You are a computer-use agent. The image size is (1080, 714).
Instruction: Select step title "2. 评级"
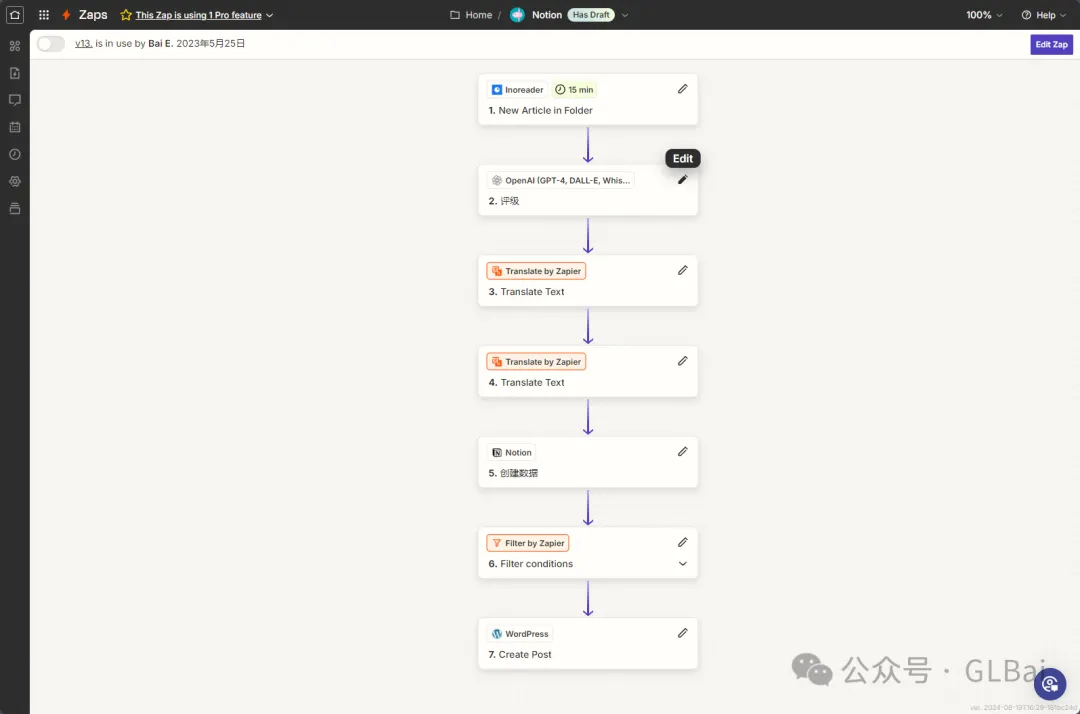503,201
